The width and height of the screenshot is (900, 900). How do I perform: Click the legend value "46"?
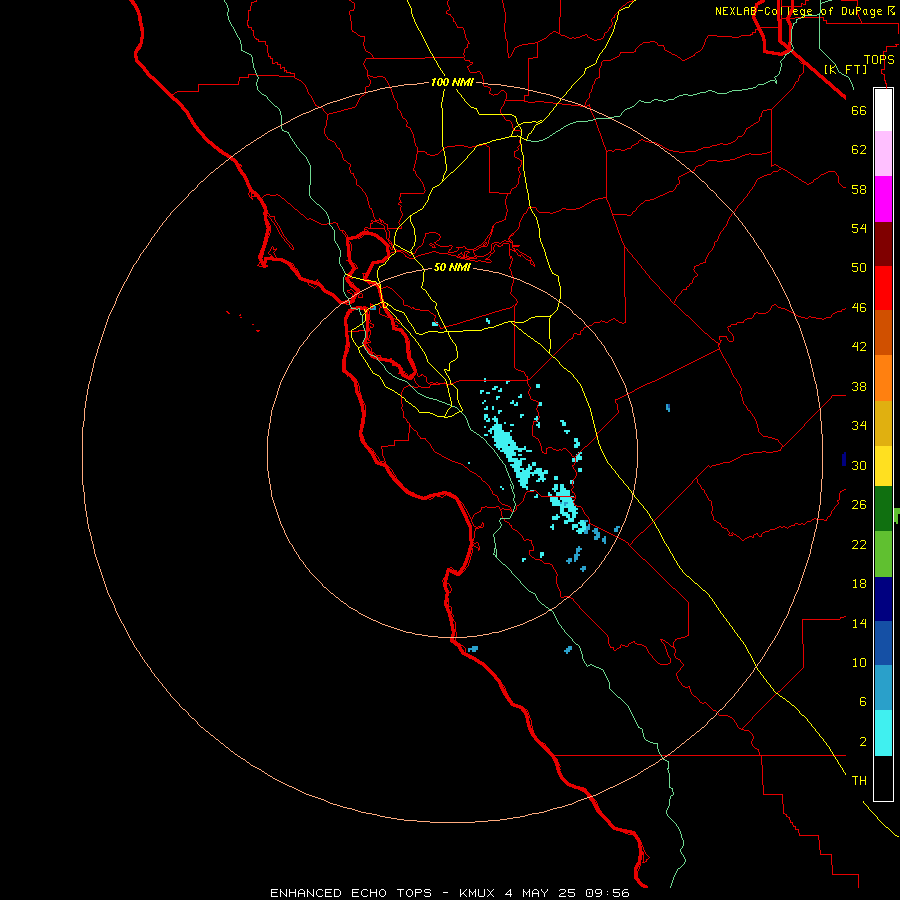859,308
